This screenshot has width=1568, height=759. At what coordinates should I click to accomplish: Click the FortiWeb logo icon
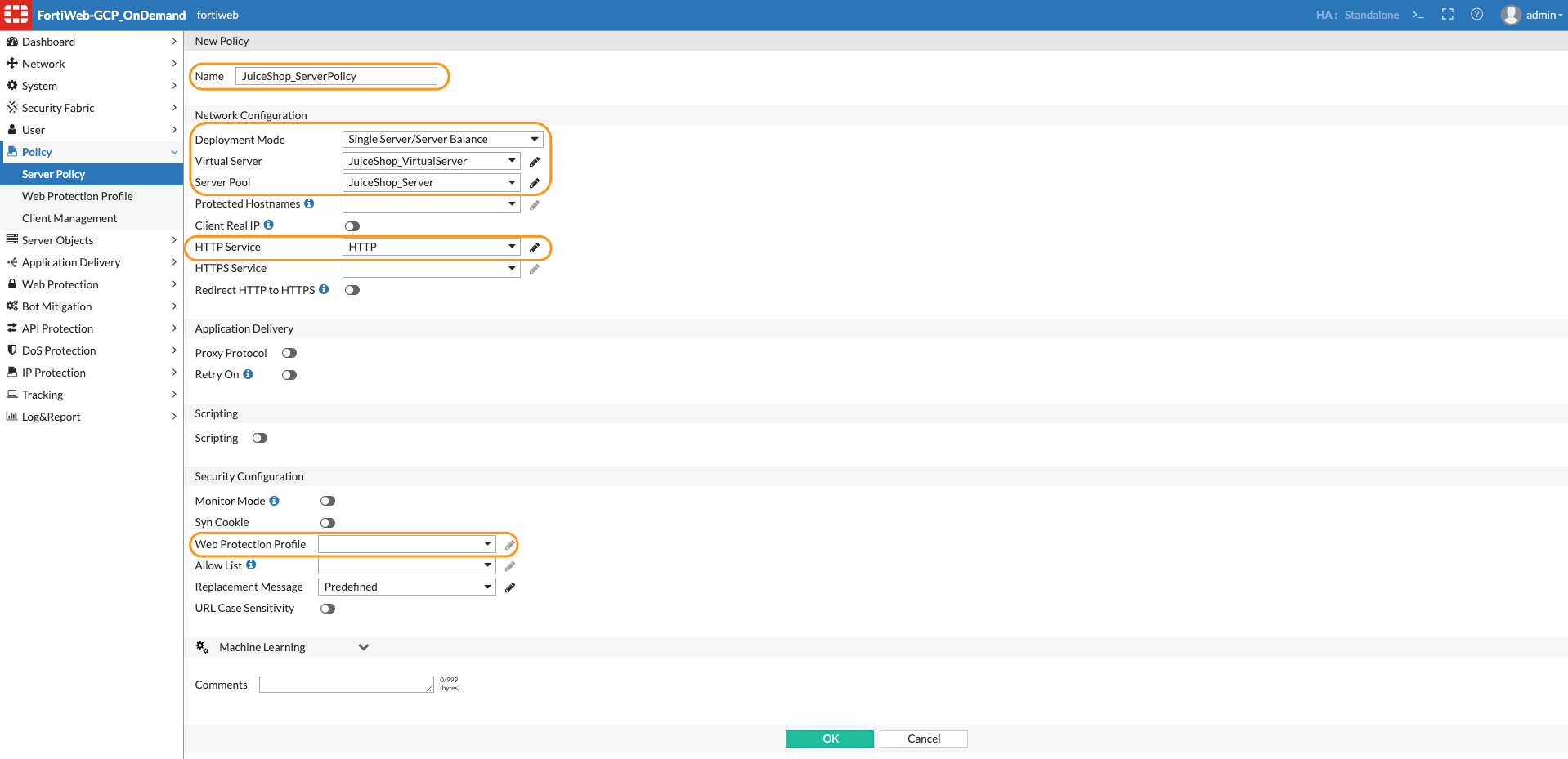(16, 15)
